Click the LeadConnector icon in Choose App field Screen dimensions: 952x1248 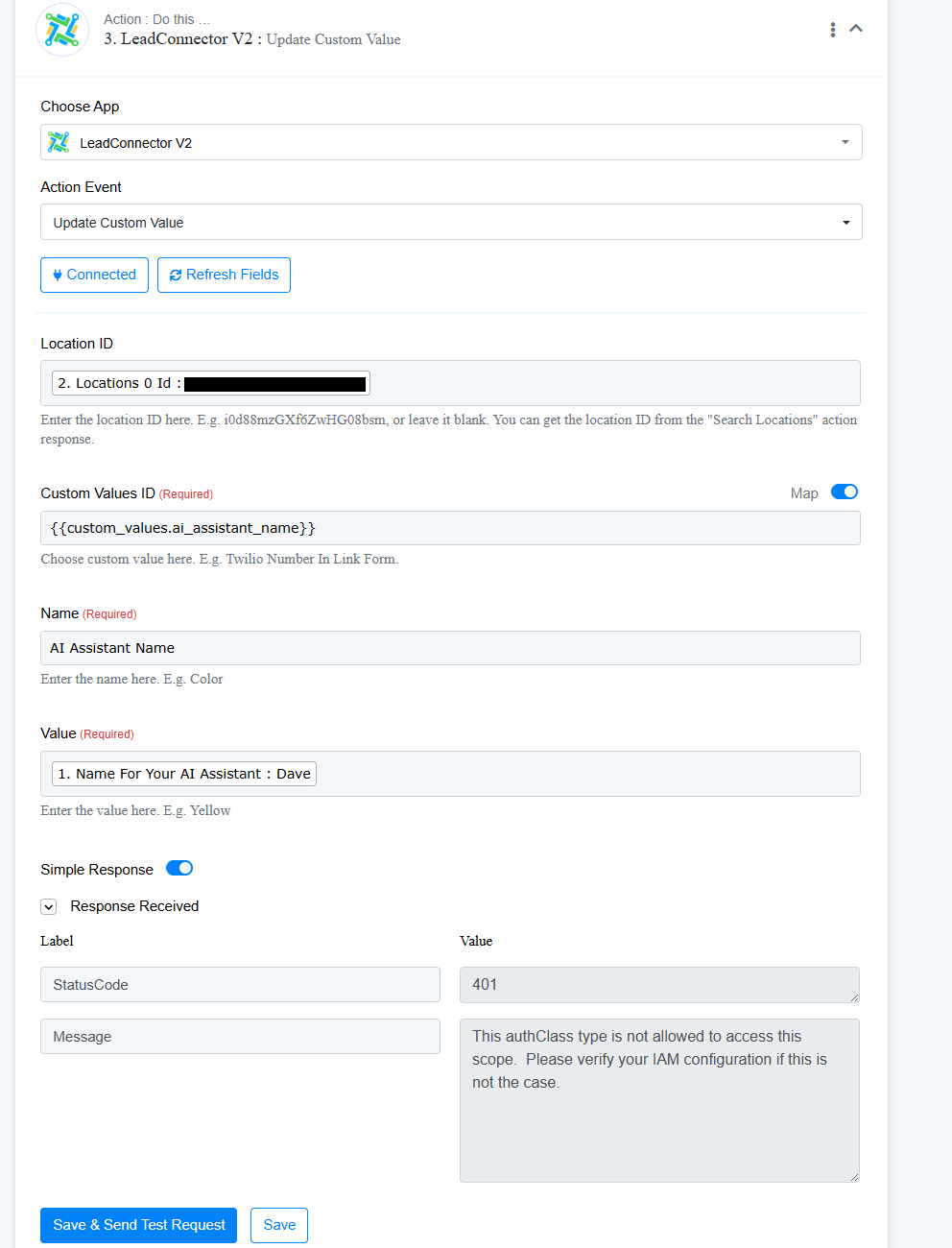tap(59, 142)
